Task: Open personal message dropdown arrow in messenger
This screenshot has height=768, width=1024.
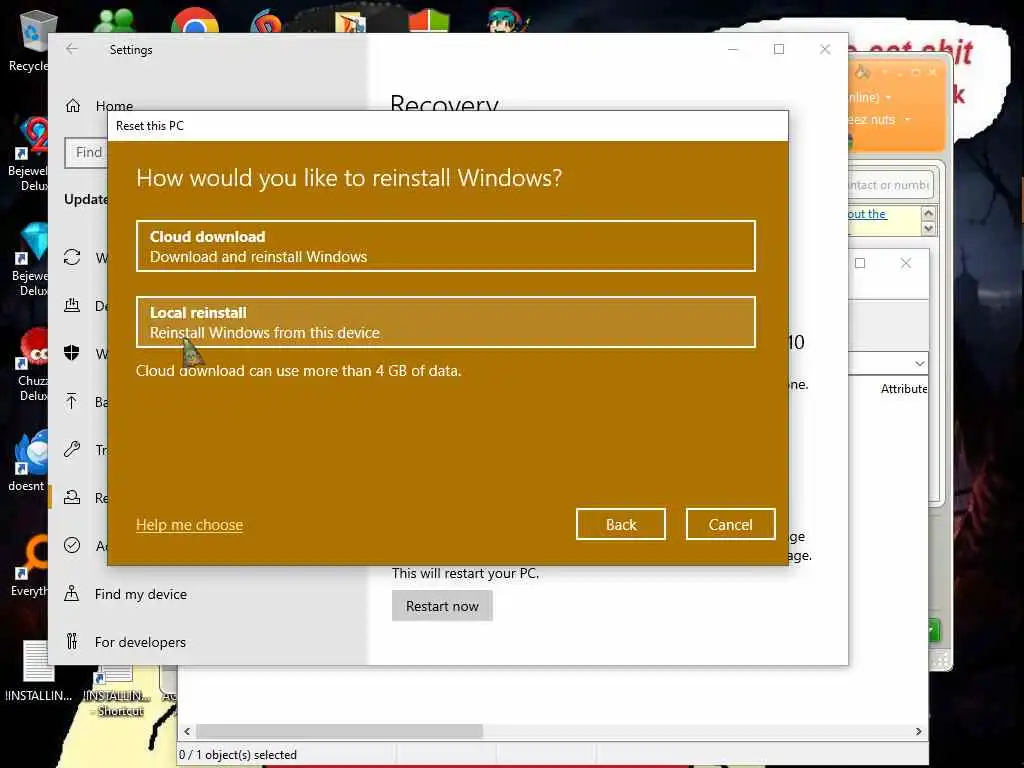Action: tap(907, 120)
